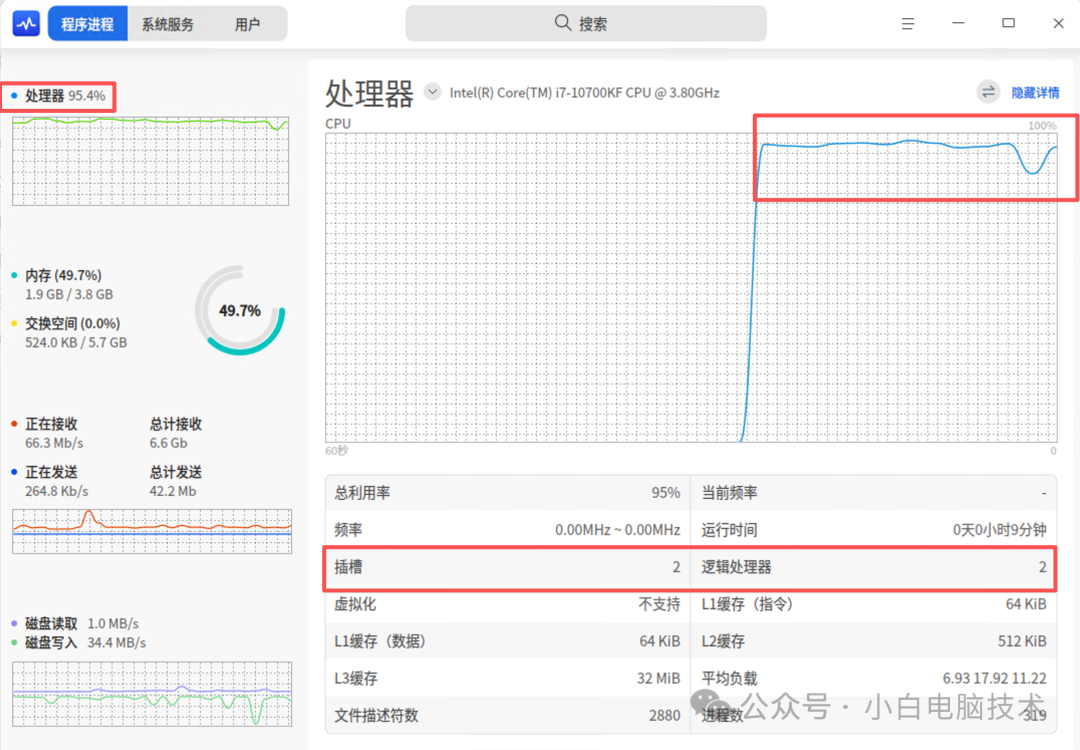Open the hamburger main menu
Viewport: 1080px width, 750px height.
pos(908,23)
